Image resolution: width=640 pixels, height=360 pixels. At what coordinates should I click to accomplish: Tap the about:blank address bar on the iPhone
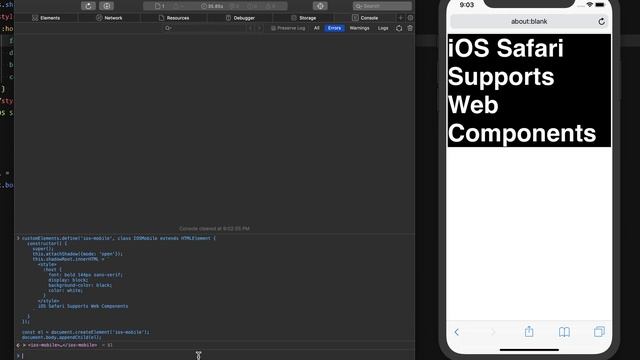click(x=529, y=21)
